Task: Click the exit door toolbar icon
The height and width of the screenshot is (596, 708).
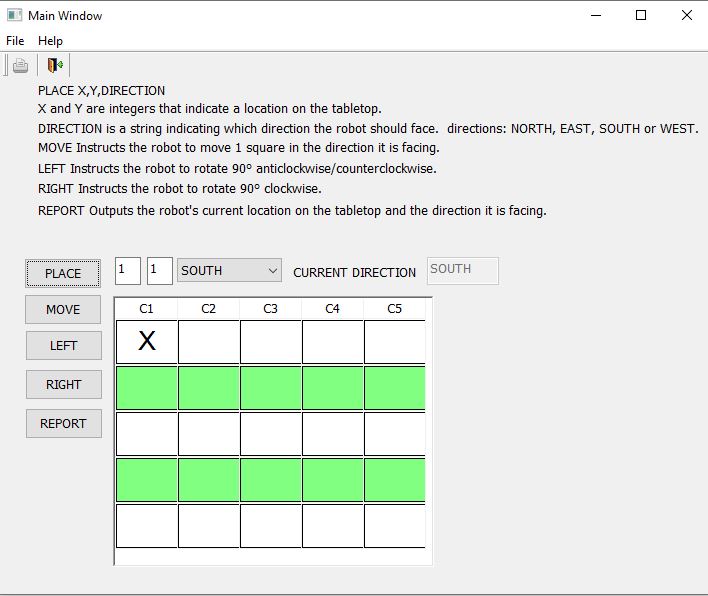Action: click(x=55, y=65)
